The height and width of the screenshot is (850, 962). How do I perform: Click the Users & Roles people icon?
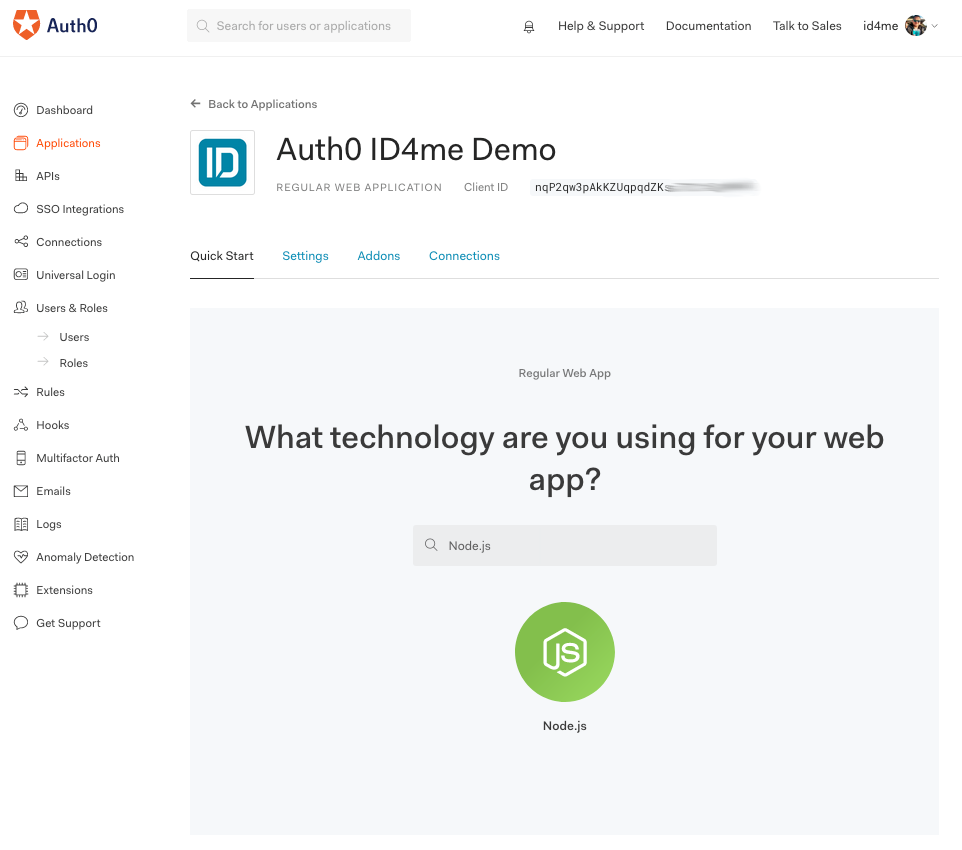click(21, 307)
